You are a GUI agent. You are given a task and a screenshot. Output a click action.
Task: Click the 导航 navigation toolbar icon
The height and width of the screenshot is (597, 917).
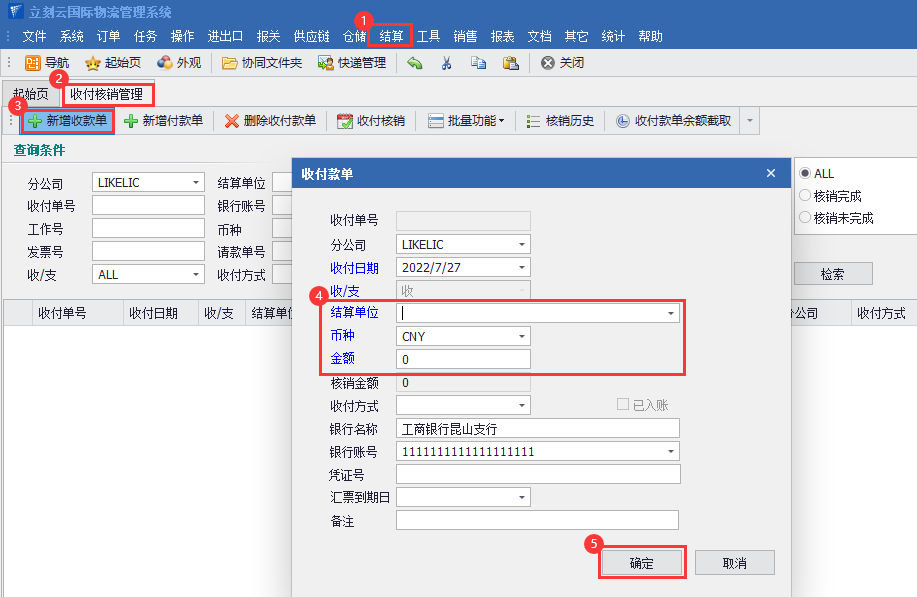point(46,62)
